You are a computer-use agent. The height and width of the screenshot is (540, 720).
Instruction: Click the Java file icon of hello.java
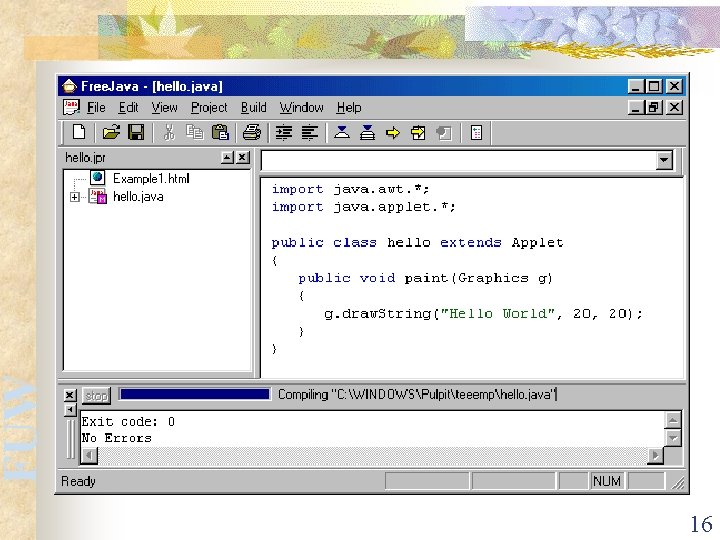click(x=97, y=196)
